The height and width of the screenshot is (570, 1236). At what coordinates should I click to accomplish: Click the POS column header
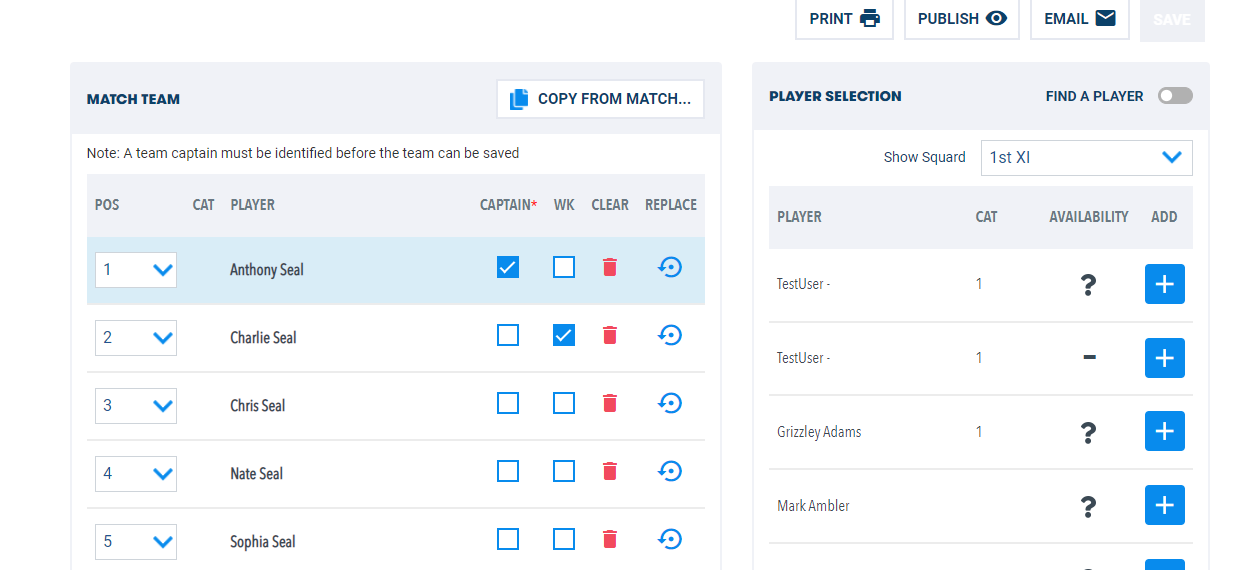(107, 205)
